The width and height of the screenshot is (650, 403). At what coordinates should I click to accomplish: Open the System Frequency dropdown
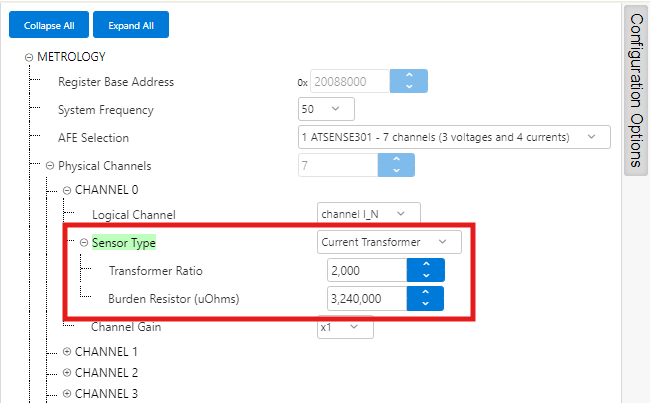pyautogui.click(x=326, y=109)
